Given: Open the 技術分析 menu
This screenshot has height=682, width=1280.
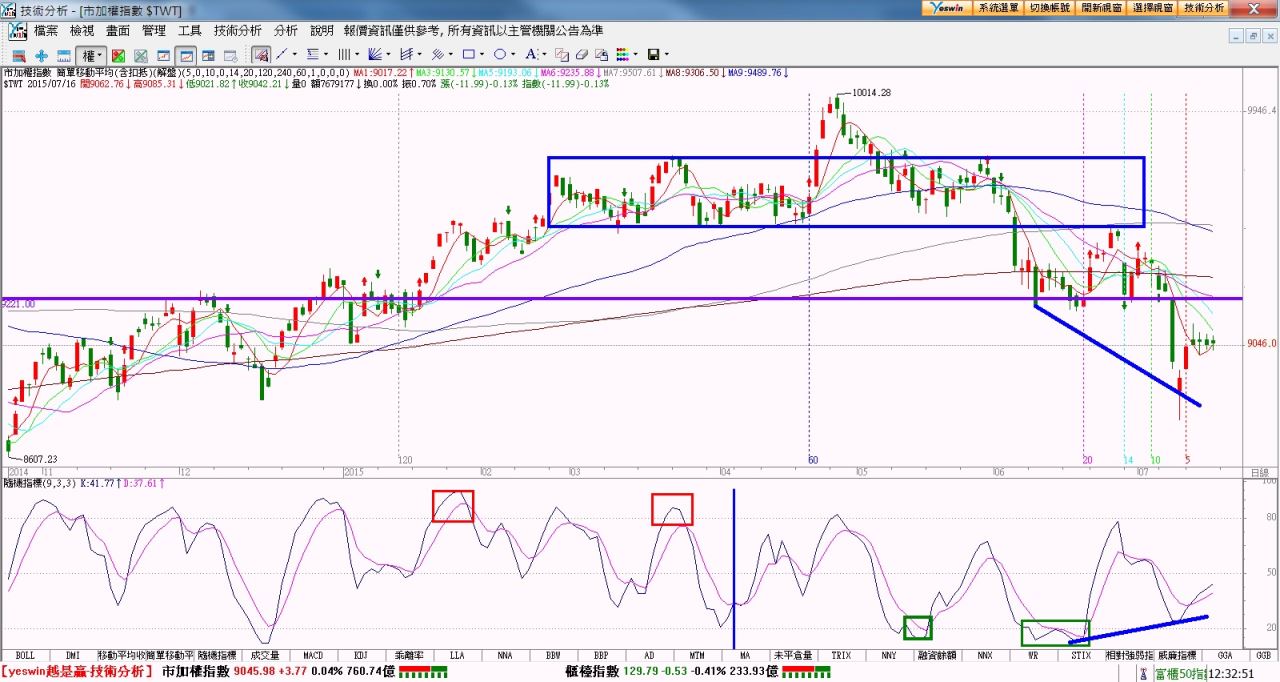Looking at the screenshot, I should pos(237,31).
